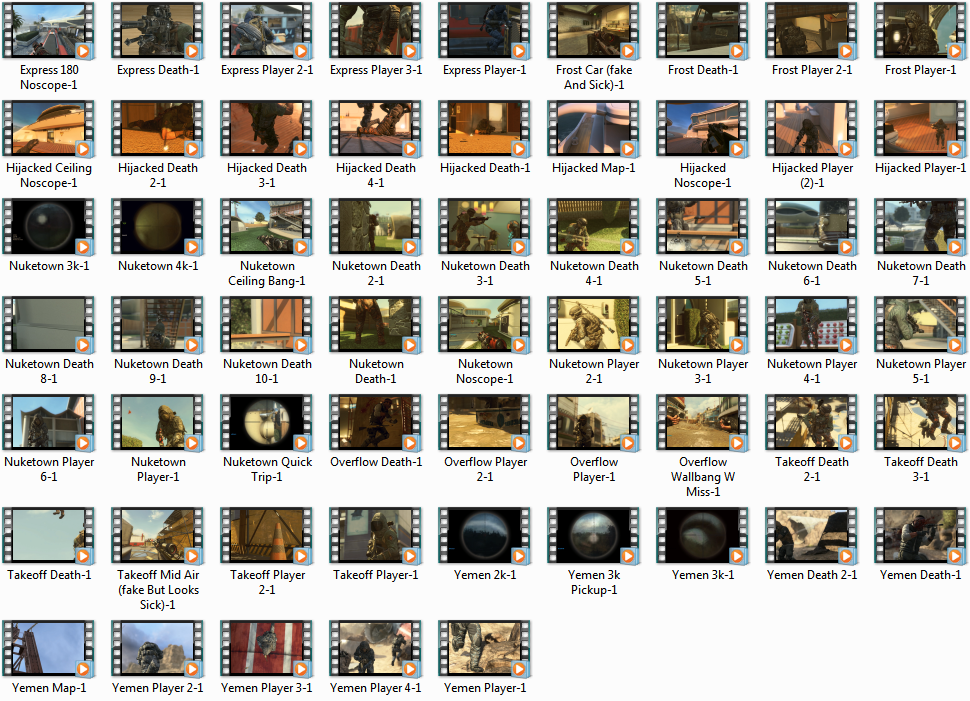Select the Overflow Death-1 video thumbnail
This screenshot has height=701, width=970.
click(376, 422)
